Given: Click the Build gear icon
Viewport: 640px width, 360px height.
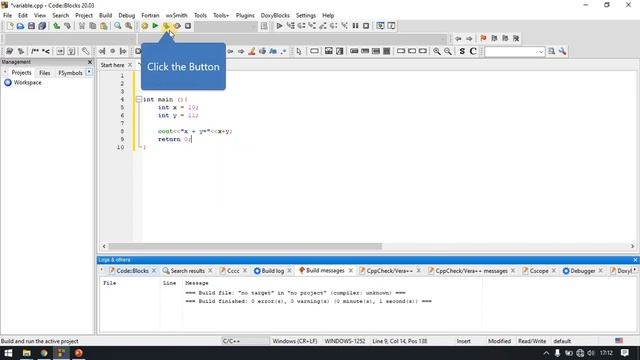Looking at the screenshot, I should 144,26.
